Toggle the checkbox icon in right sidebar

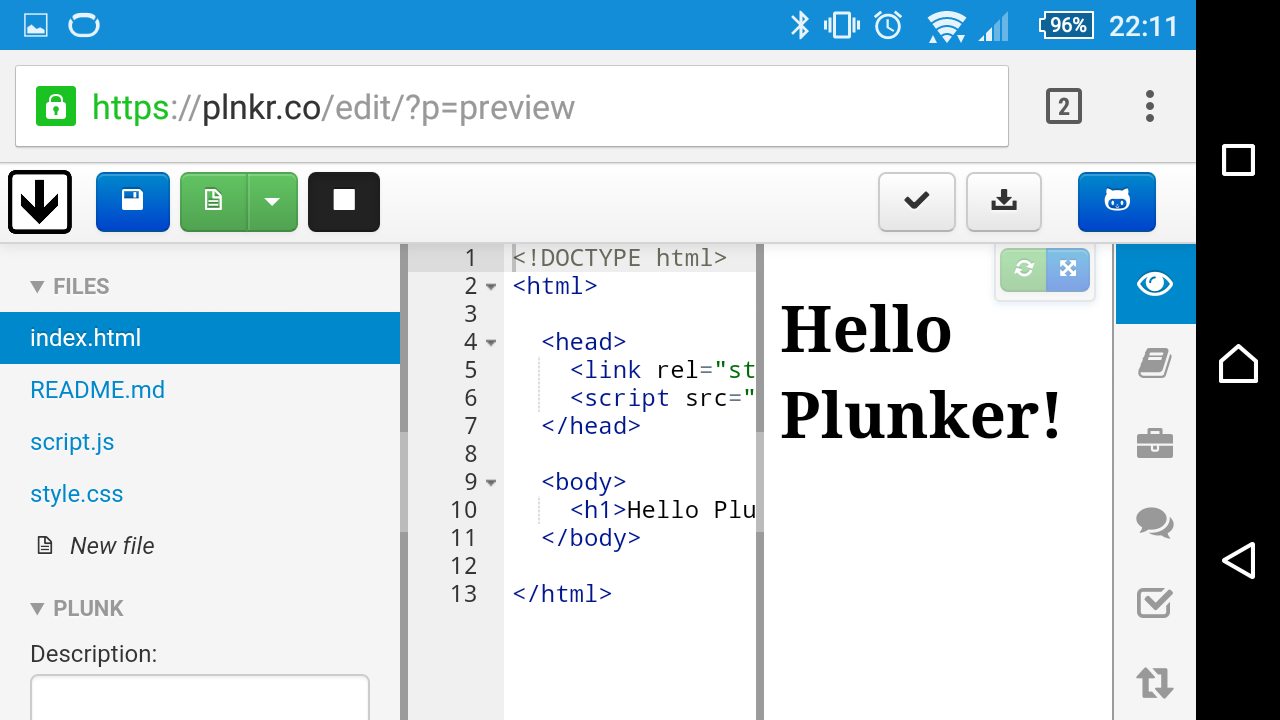(1154, 602)
